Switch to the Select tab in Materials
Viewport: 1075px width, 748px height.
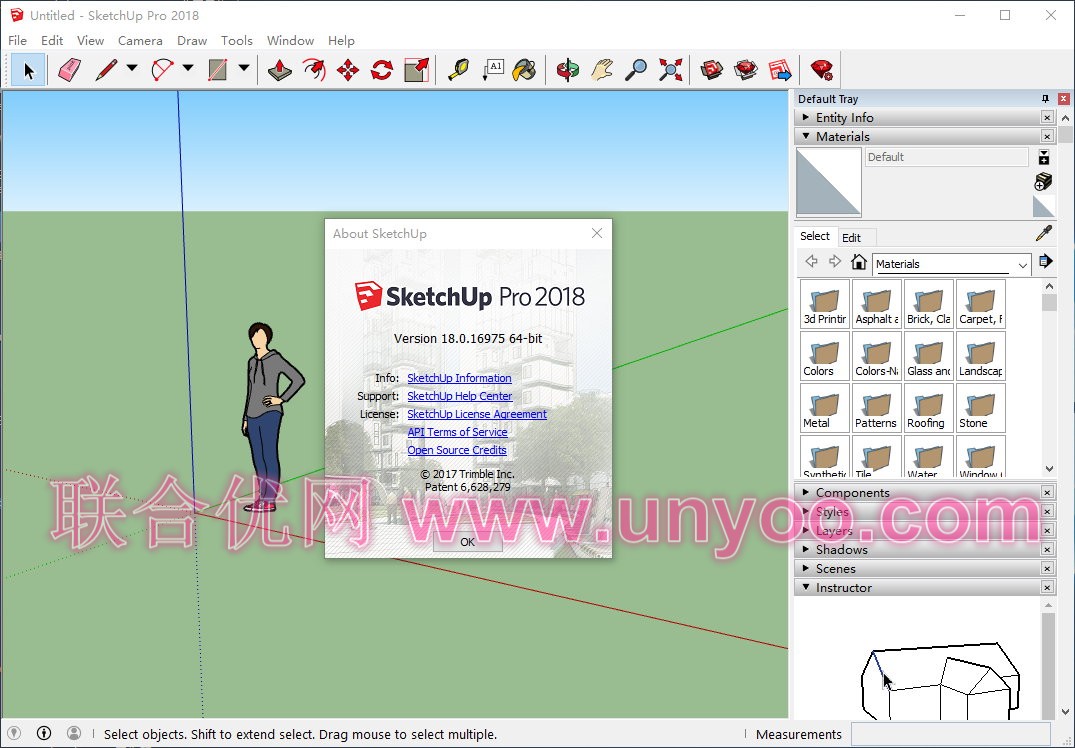(814, 236)
